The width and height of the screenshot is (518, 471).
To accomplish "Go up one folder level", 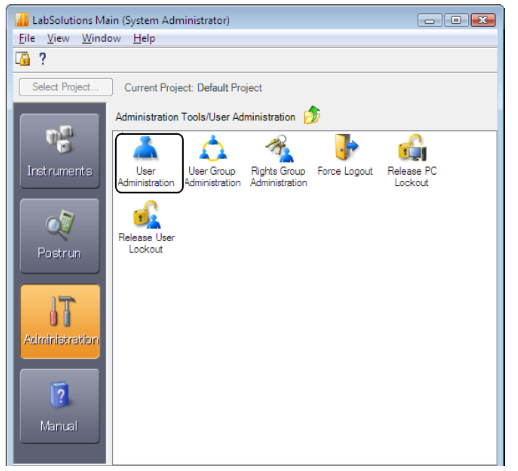I will tap(312, 115).
